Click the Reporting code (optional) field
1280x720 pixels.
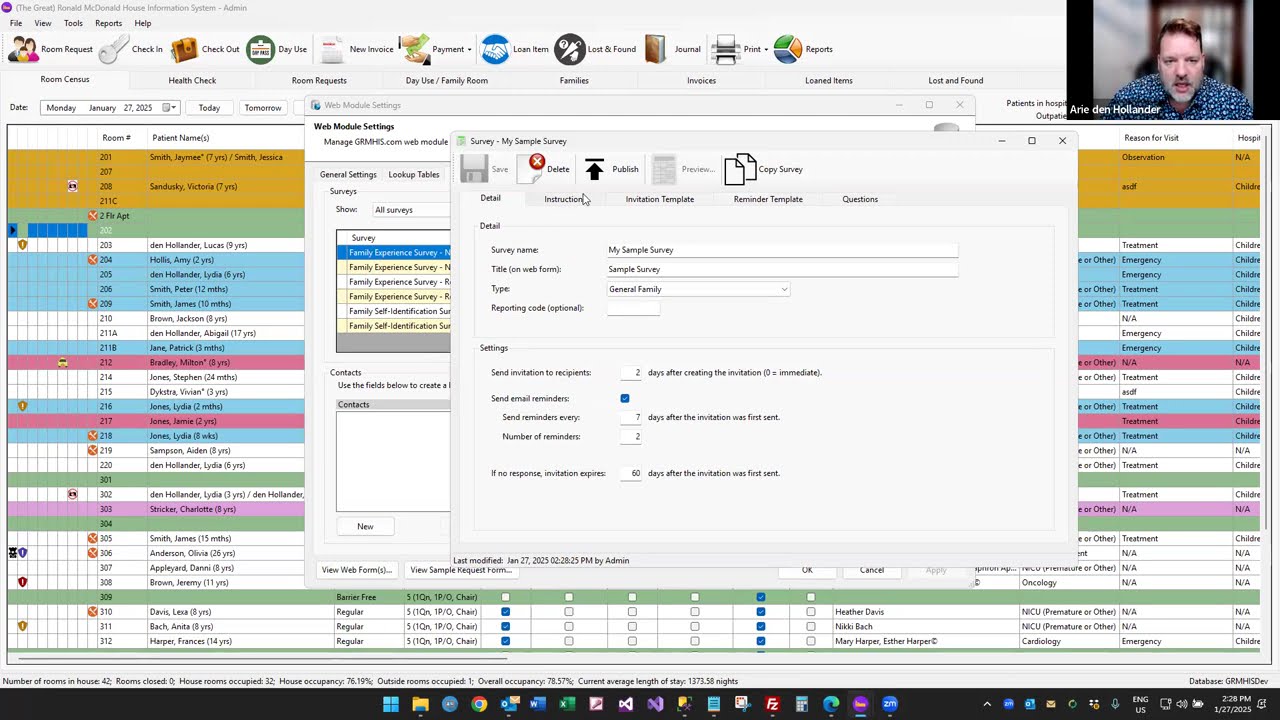[633, 308]
